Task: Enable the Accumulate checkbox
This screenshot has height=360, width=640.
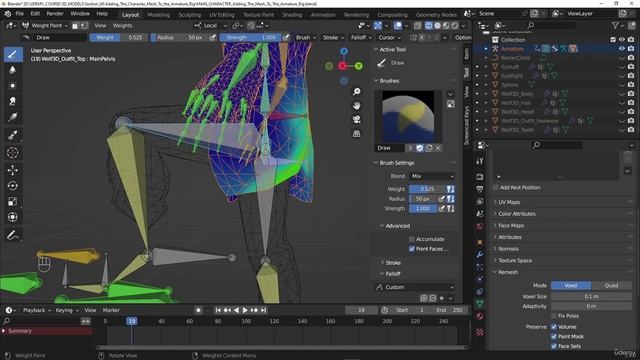Action: click(412, 239)
